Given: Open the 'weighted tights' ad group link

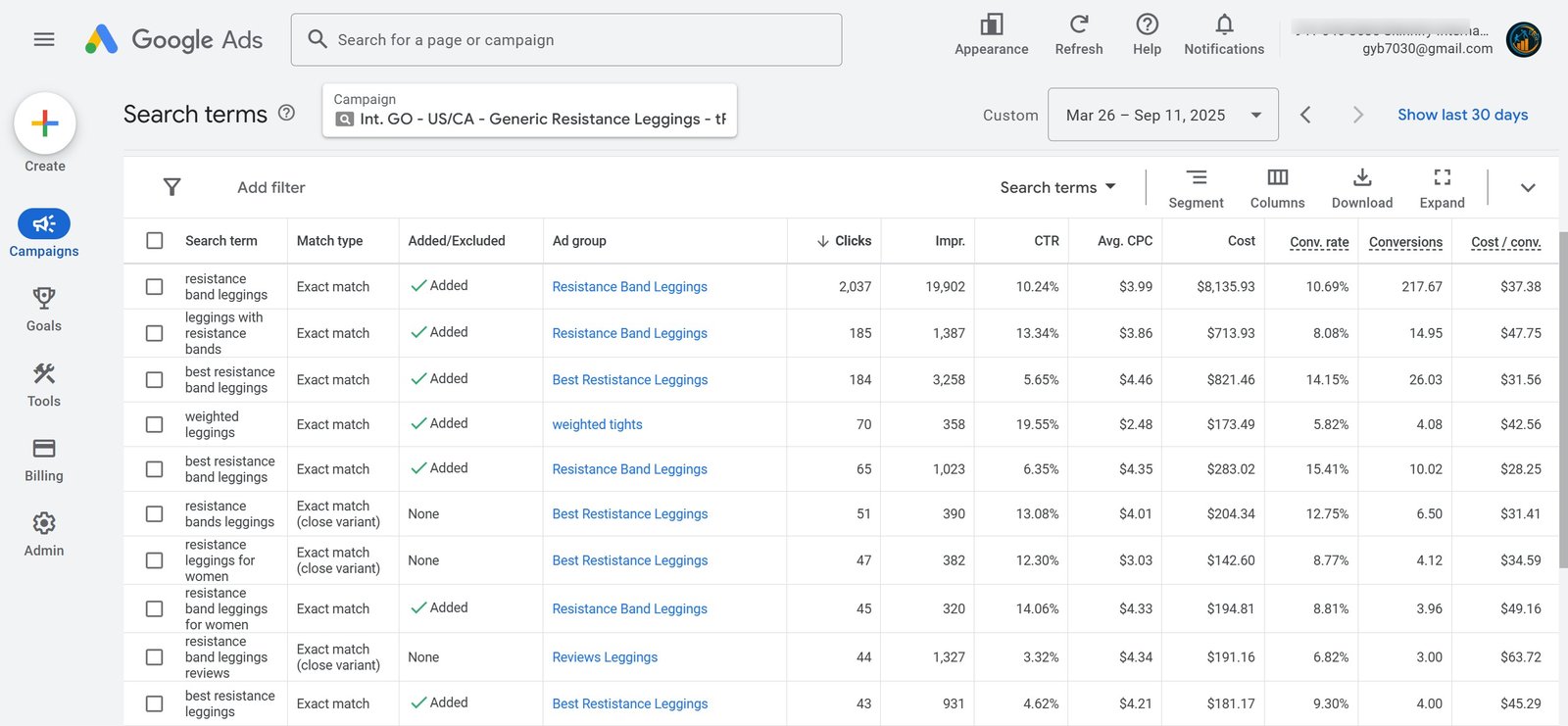Looking at the screenshot, I should (x=597, y=424).
